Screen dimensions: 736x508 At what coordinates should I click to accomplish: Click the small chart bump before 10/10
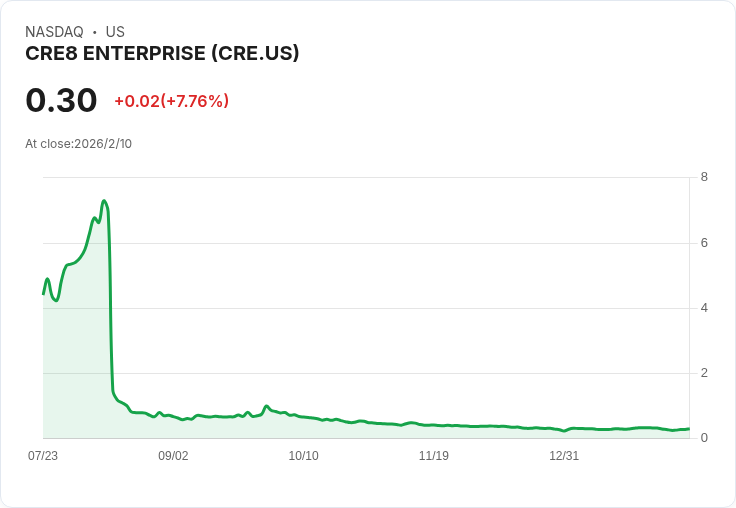click(267, 406)
